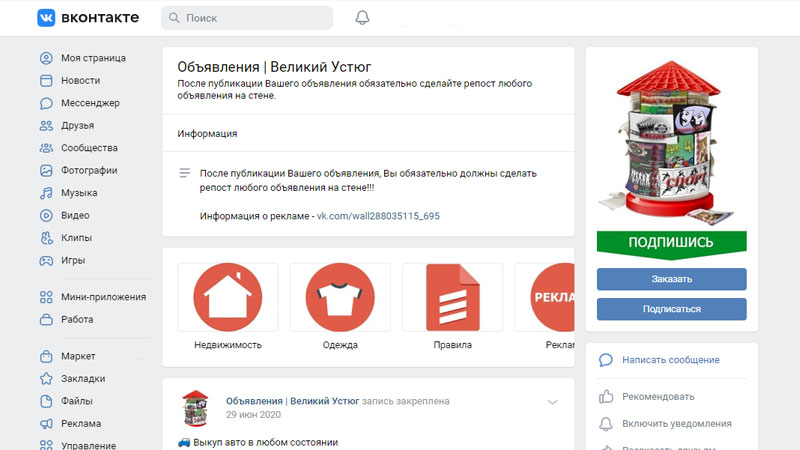Open Маркет shopping bag icon
This screenshot has width=800, height=450.
[x=46, y=356]
